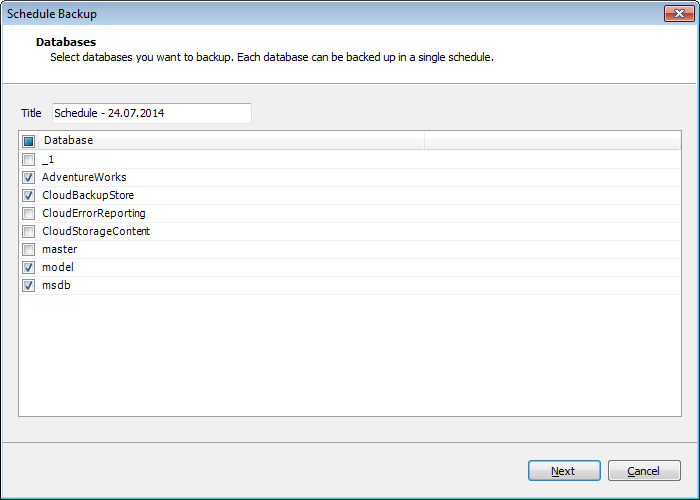
Task: Tick the master database checkbox
Action: coord(29,249)
